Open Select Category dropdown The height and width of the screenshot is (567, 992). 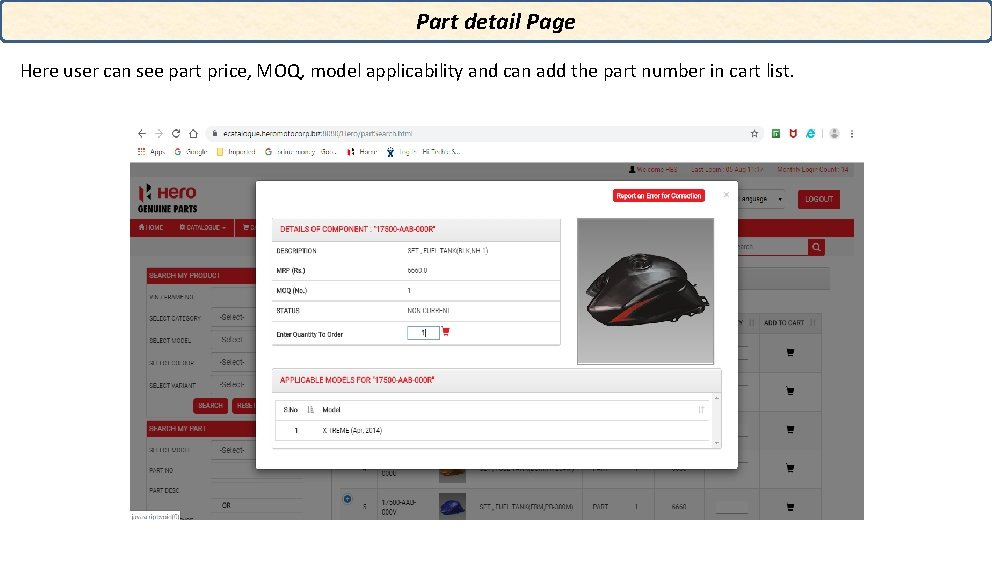pos(233,317)
